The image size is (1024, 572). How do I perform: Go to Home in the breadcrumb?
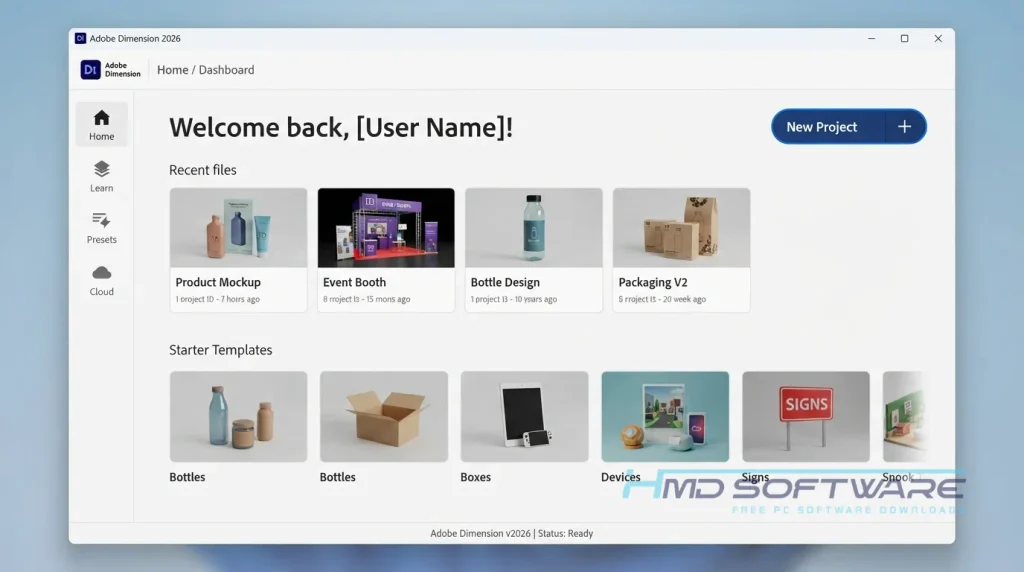172,70
